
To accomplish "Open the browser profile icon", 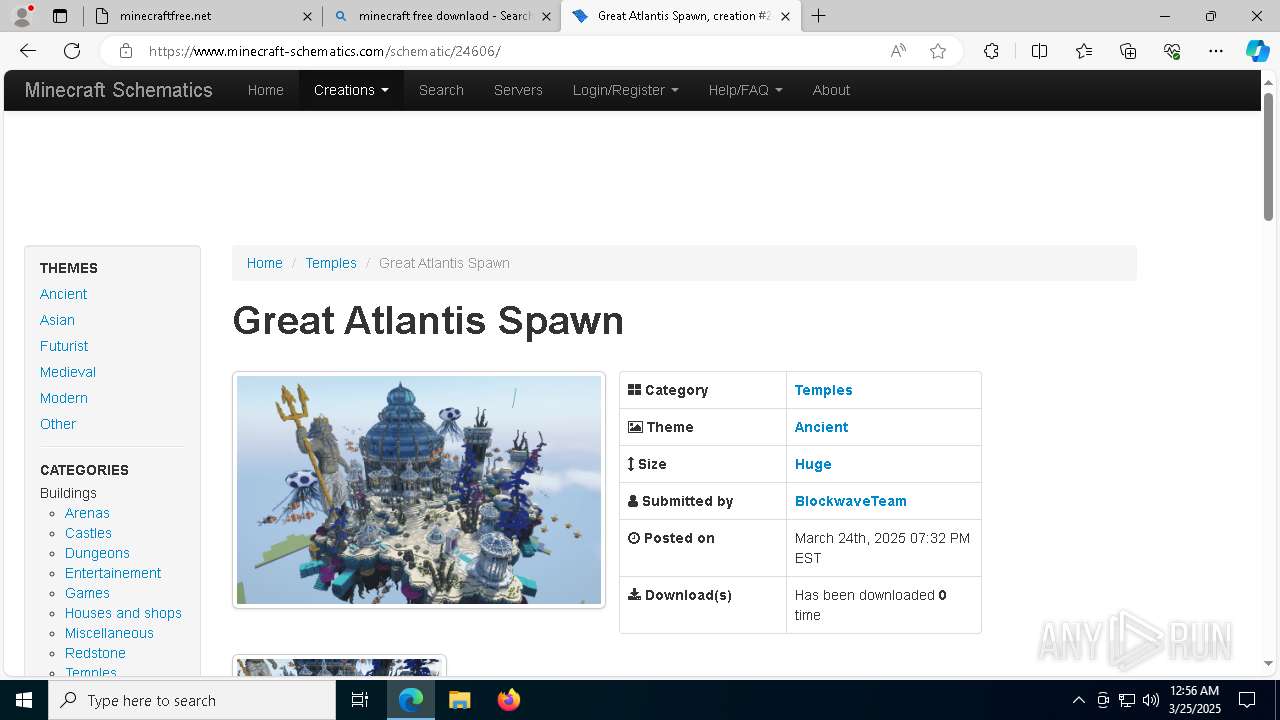I will click(x=22, y=16).
